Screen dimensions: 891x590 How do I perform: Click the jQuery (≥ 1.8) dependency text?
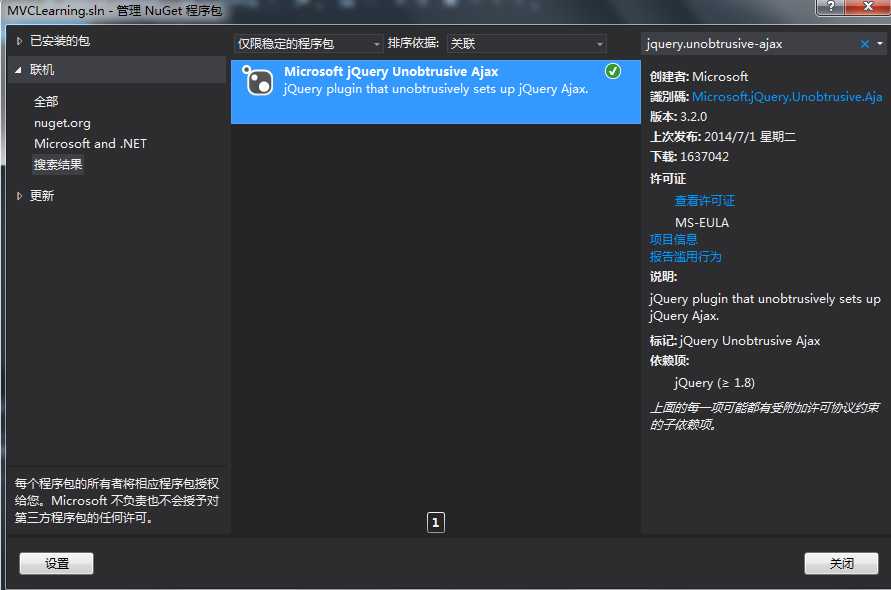tap(714, 383)
